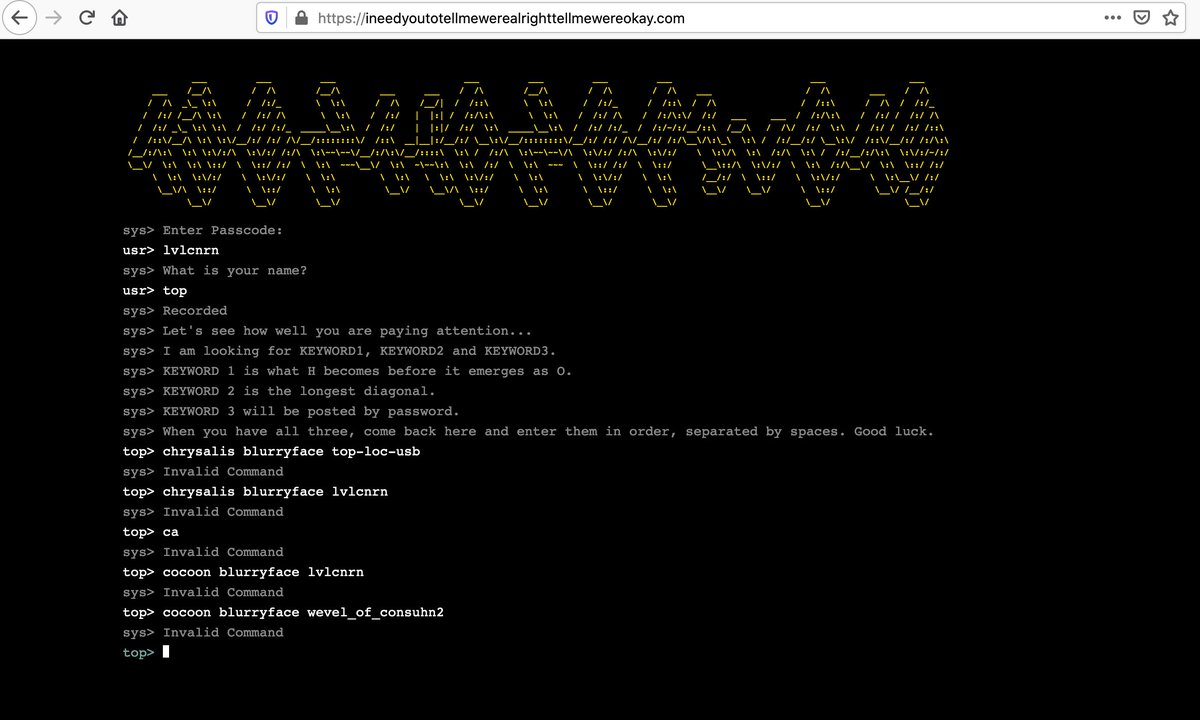This screenshot has height=720, width=1200.
Task: Save this page to Pocket
Action: coord(1142,18)
